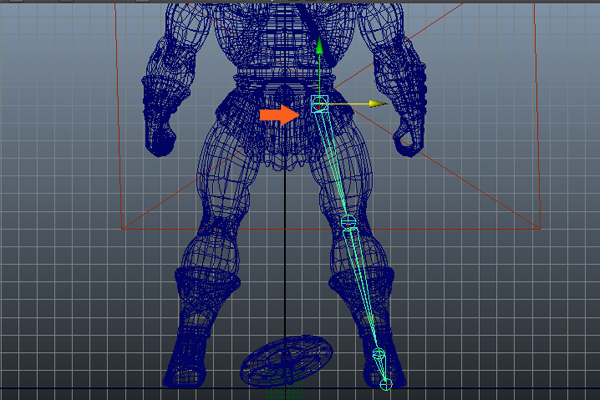
Task: Click the green Y-axis move manipulator arrowhead
Action: click(x=320, y=46)
